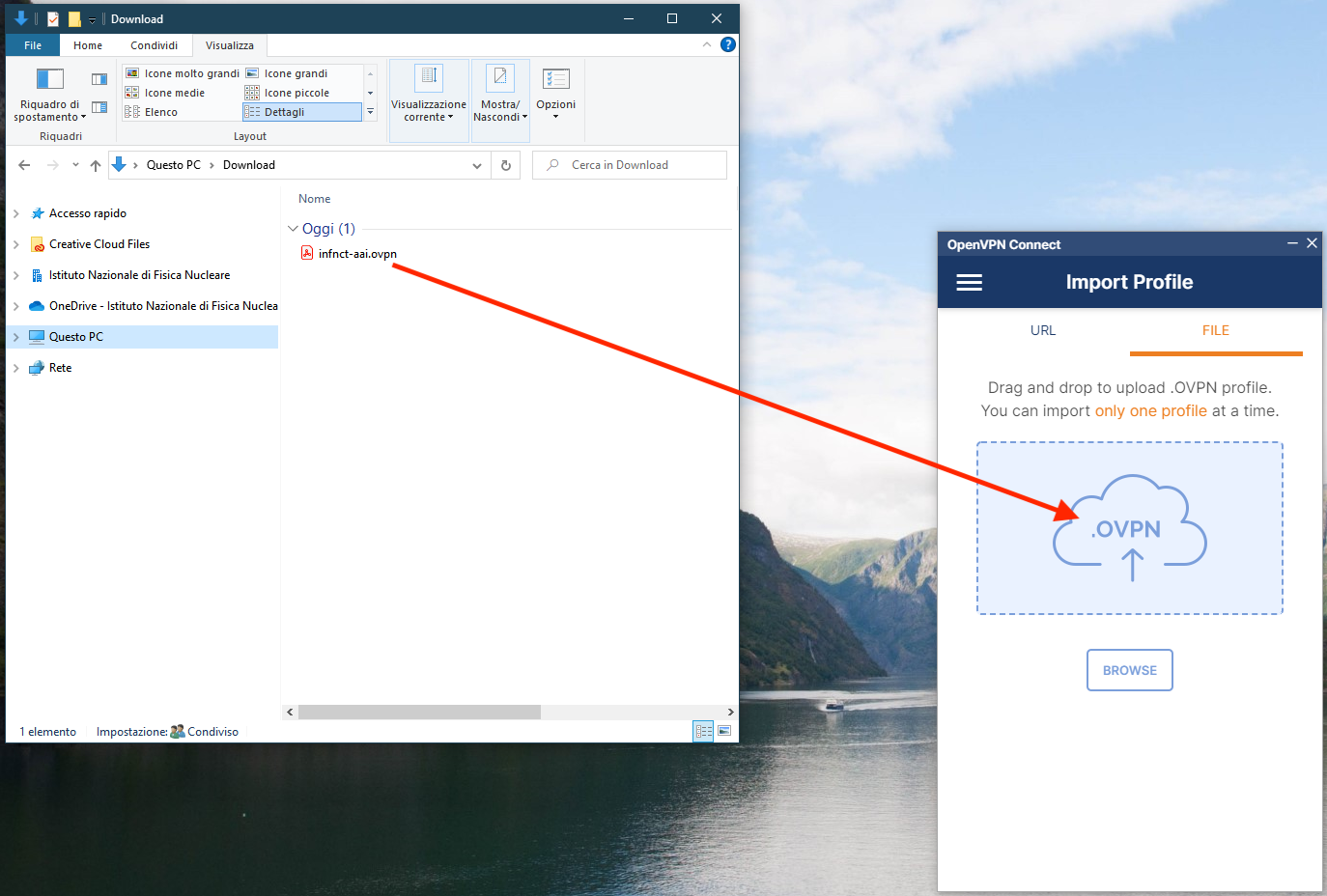Click scrollbar right arrow in file list
This screenshot has width=1327, height=896.
(730, 712)
